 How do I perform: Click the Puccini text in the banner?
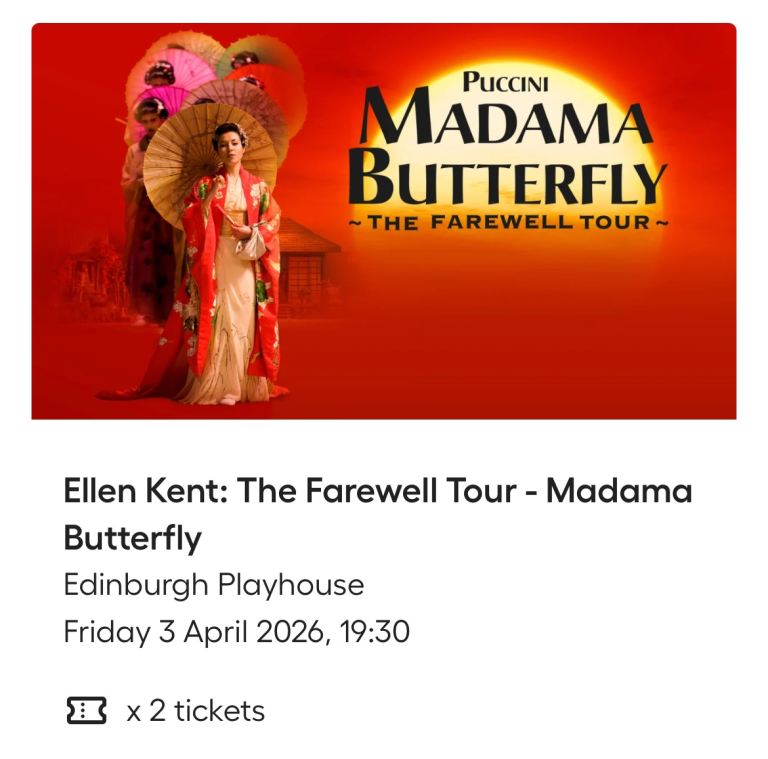[505, 84]
